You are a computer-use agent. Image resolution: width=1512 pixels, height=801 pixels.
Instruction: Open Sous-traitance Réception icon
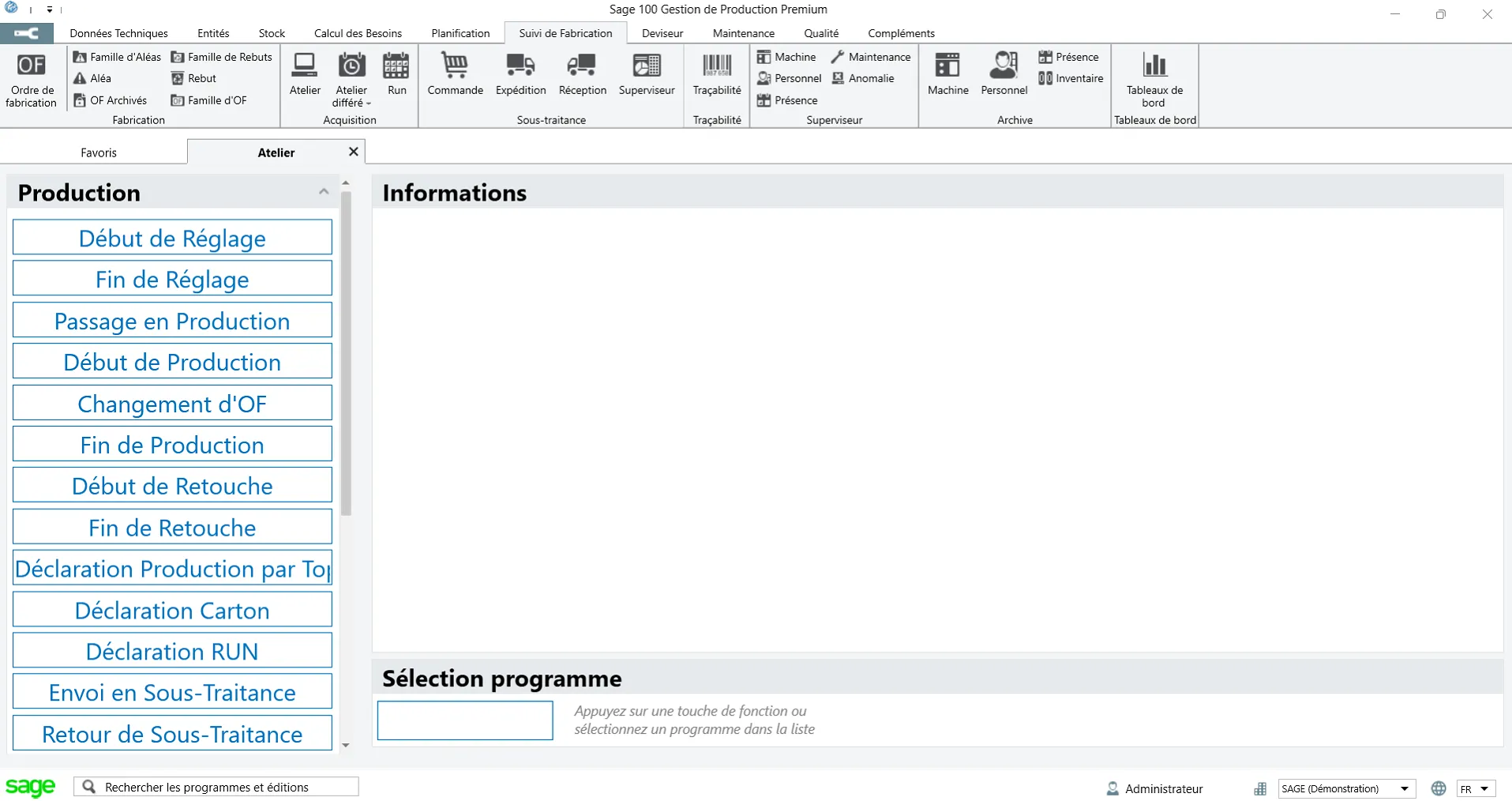click(583, 73)
